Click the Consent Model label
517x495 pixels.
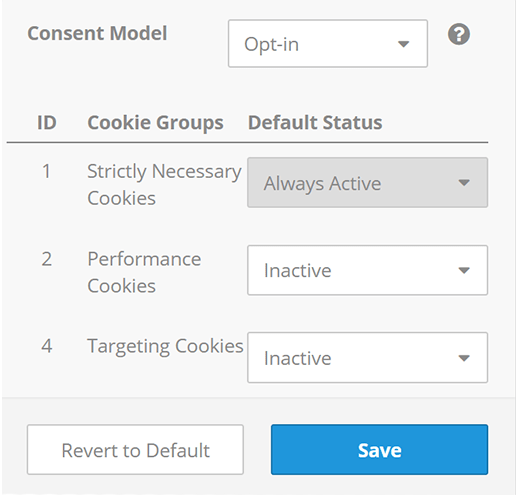[x=97, y=33]
